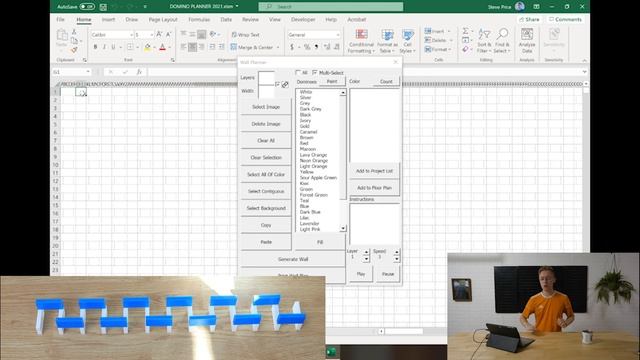The height and width of the screenshot is (360, 640).
Task: Click the Fill Color paint bucket
Action: pyautogui.click(x=147, y=47)
